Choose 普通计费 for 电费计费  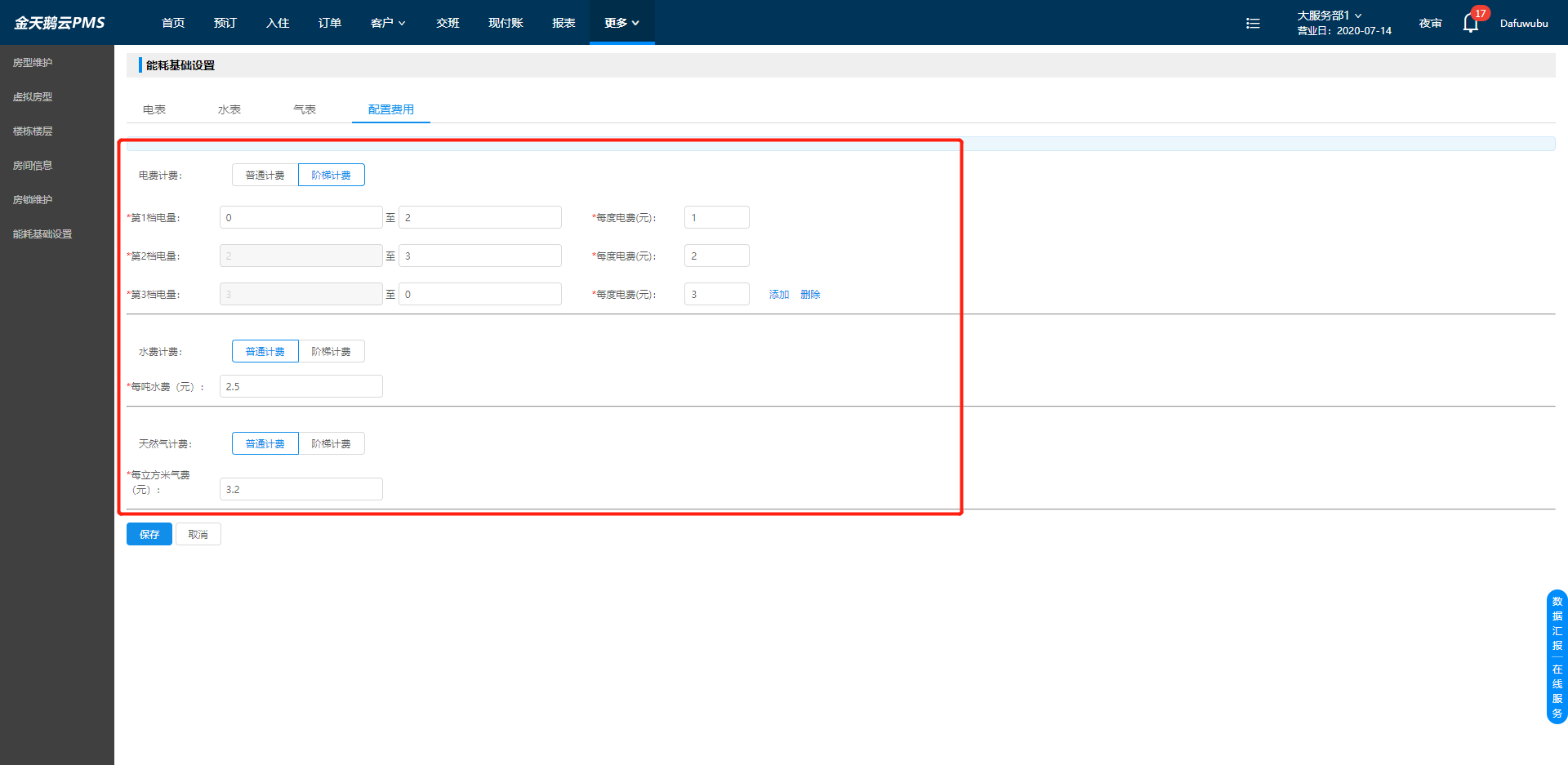(x=265, y=175)
